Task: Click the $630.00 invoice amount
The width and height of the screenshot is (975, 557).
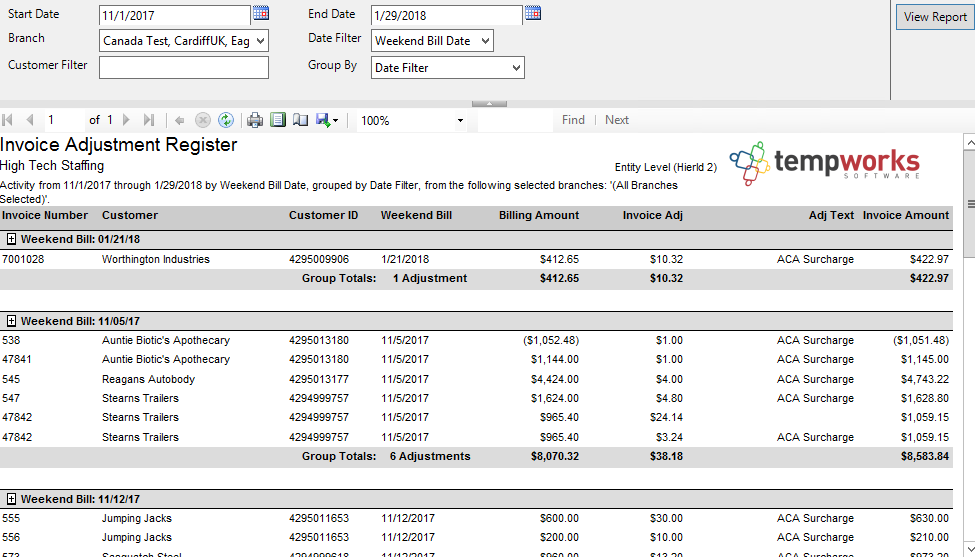Action: click(930, 518)
